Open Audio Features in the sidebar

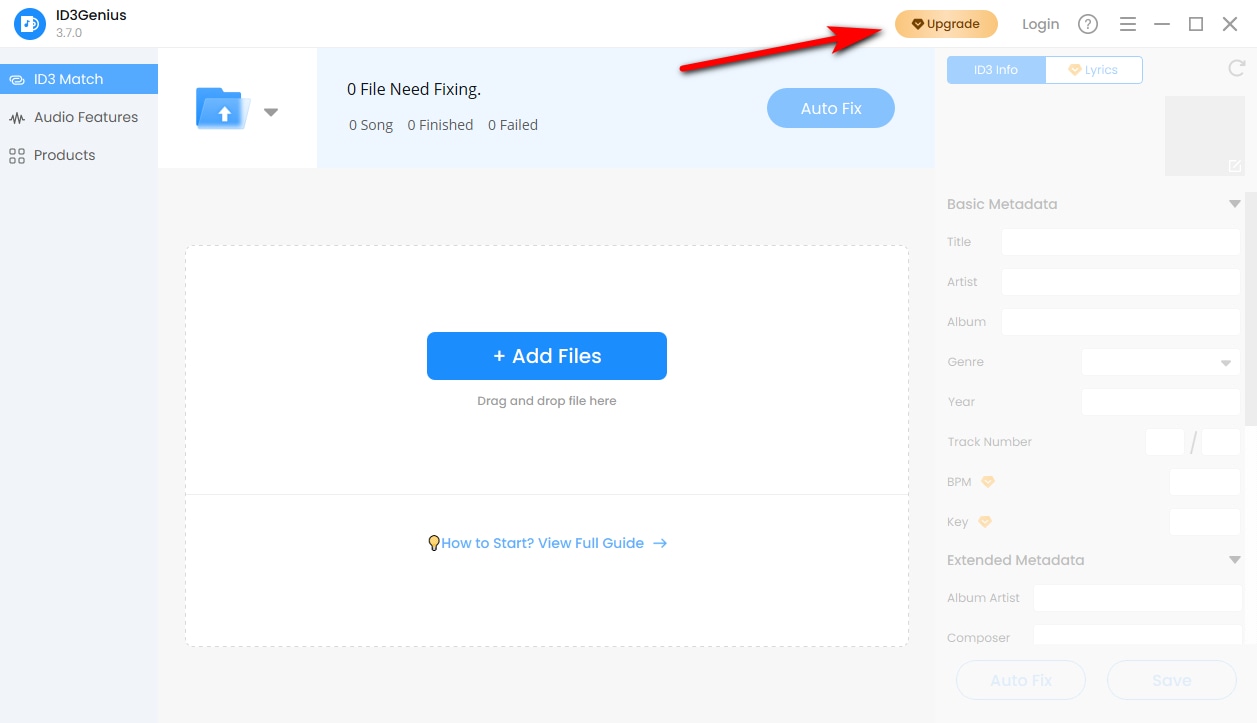pos(85,117)
